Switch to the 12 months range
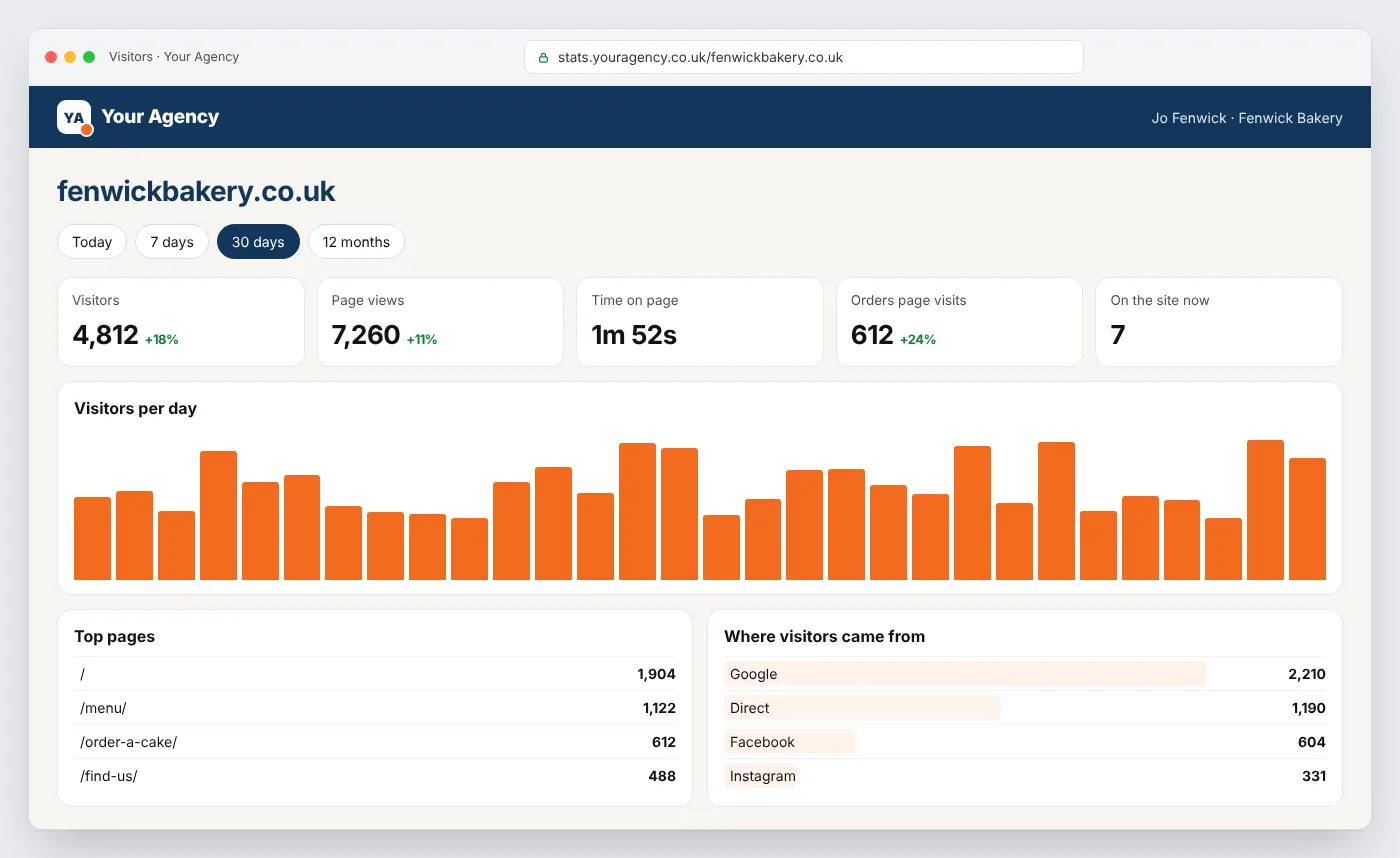 pyautogui.click(x=356, y=242)
